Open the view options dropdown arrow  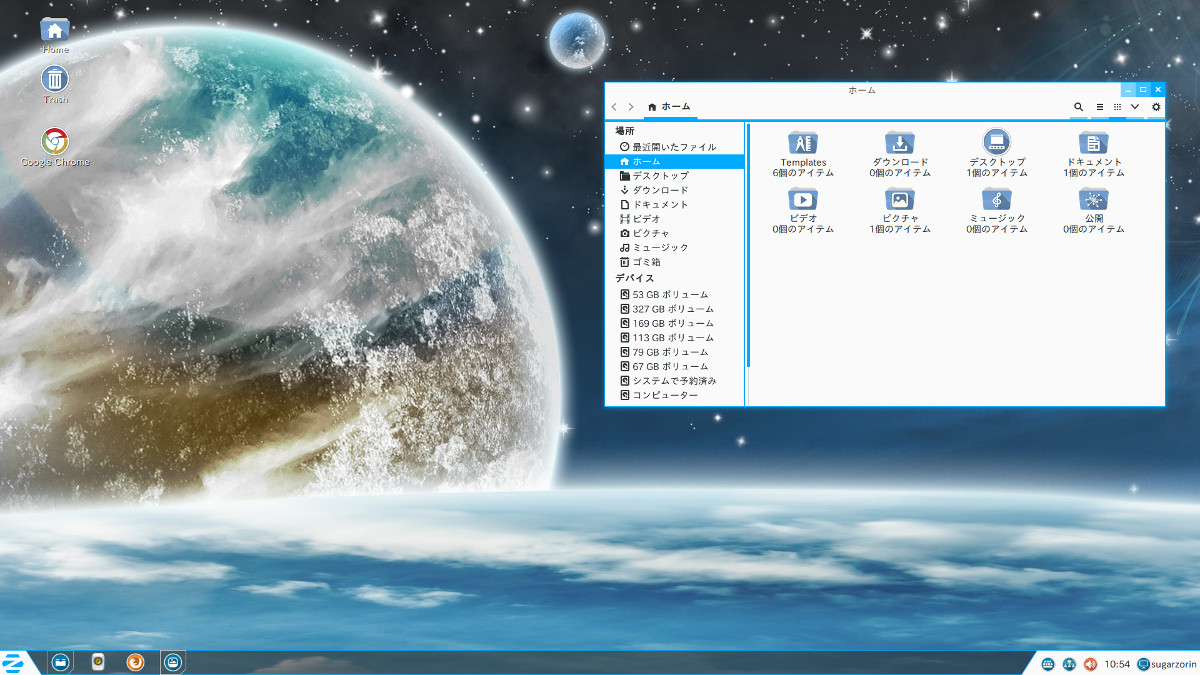[1135, 106]
